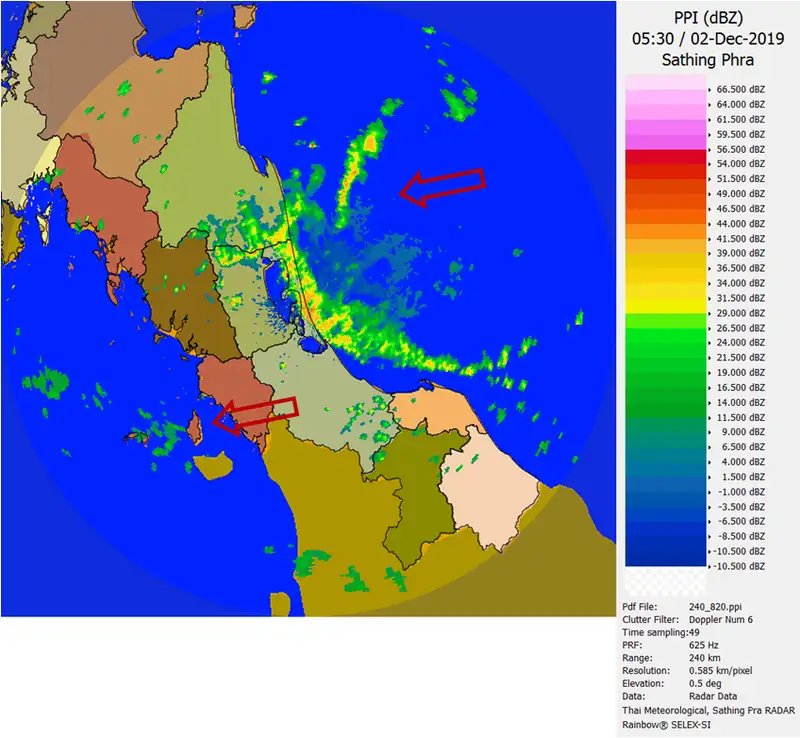Click the '-1.000 dBZ' legend label
The image size is (800, 738).
(741, 491)
